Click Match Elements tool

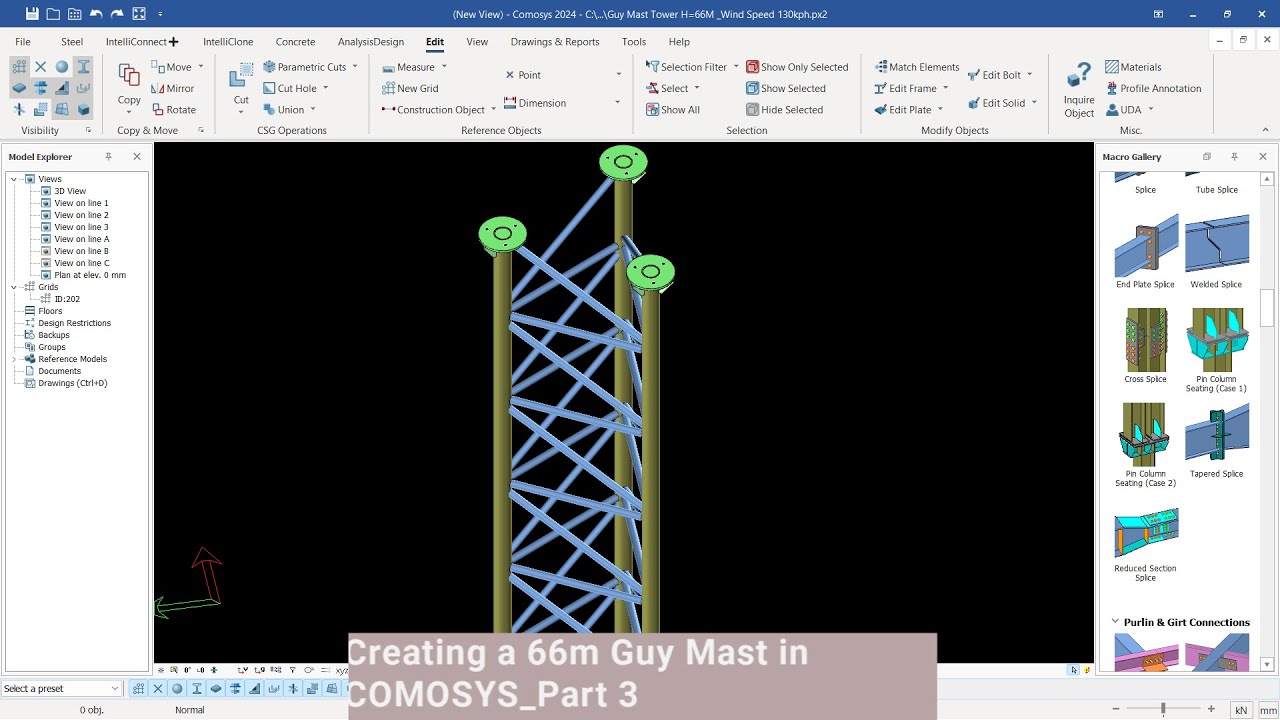(917, 67)
